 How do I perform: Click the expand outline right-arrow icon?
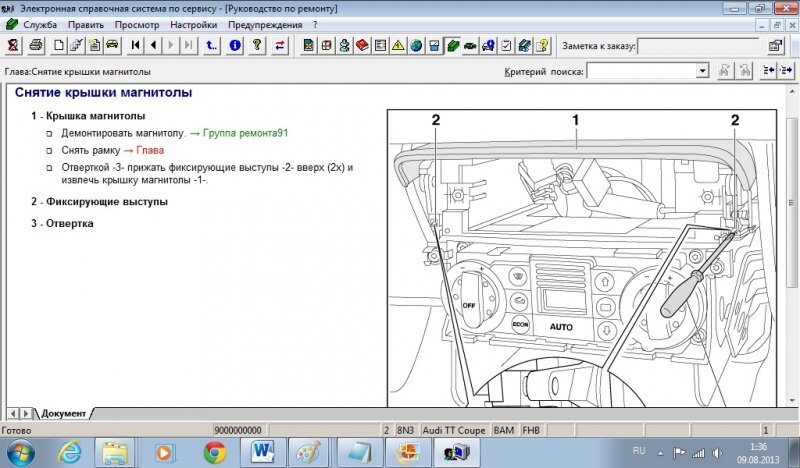coord(786,70)
